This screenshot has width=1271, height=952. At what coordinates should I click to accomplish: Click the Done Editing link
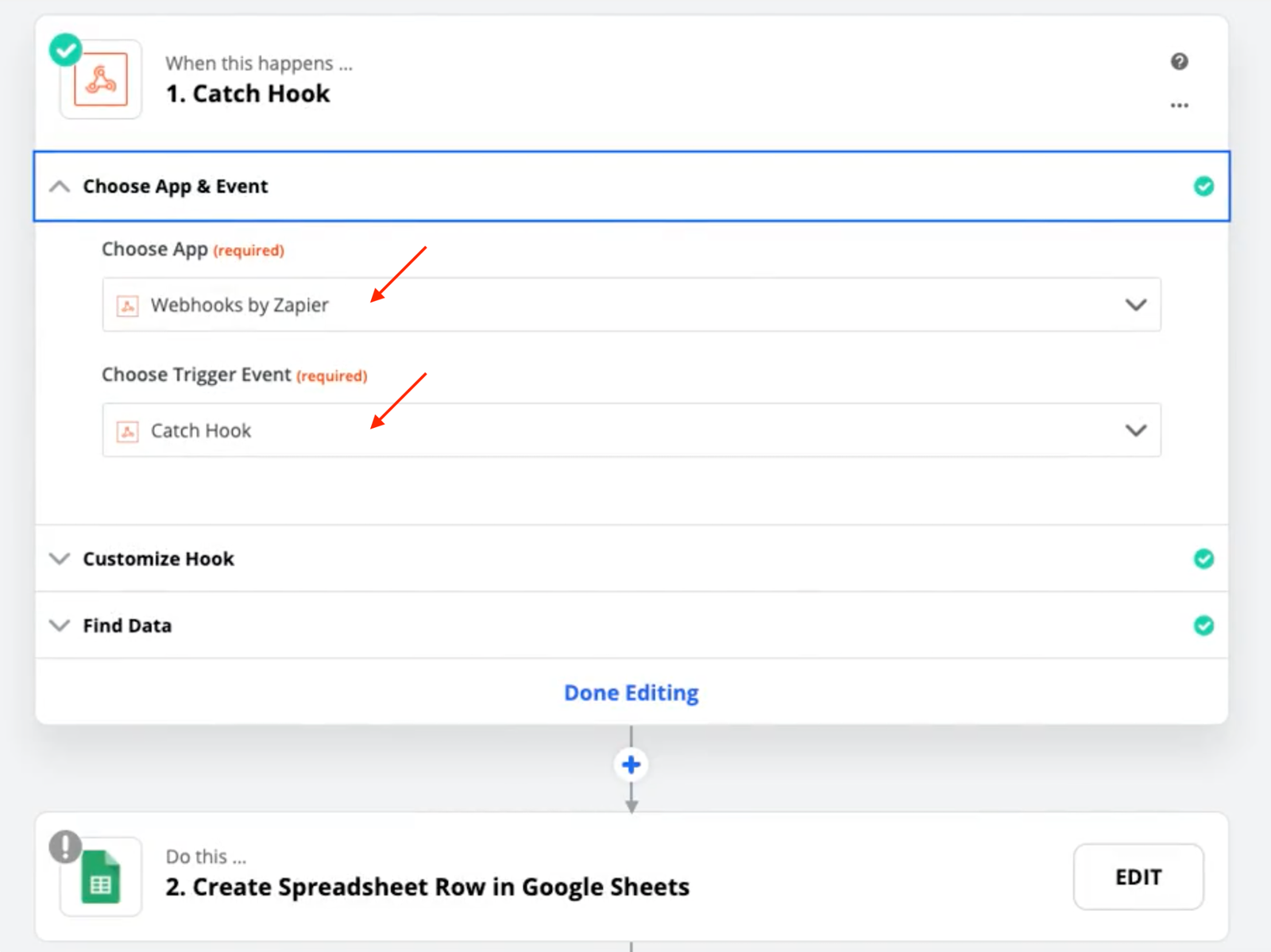pyautogui.click(x=632, y=693)
